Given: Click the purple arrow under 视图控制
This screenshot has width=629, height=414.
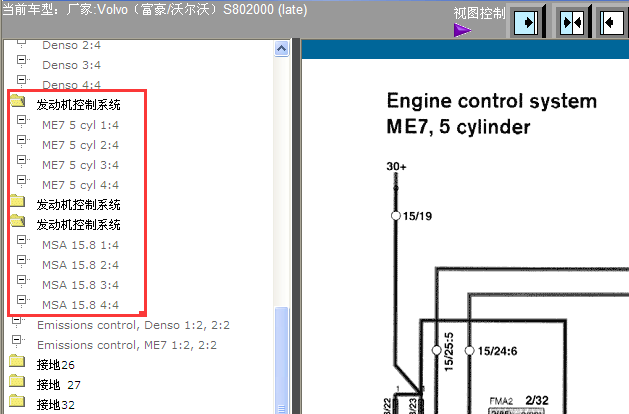Looking at the screenshot, I should 462,30.
